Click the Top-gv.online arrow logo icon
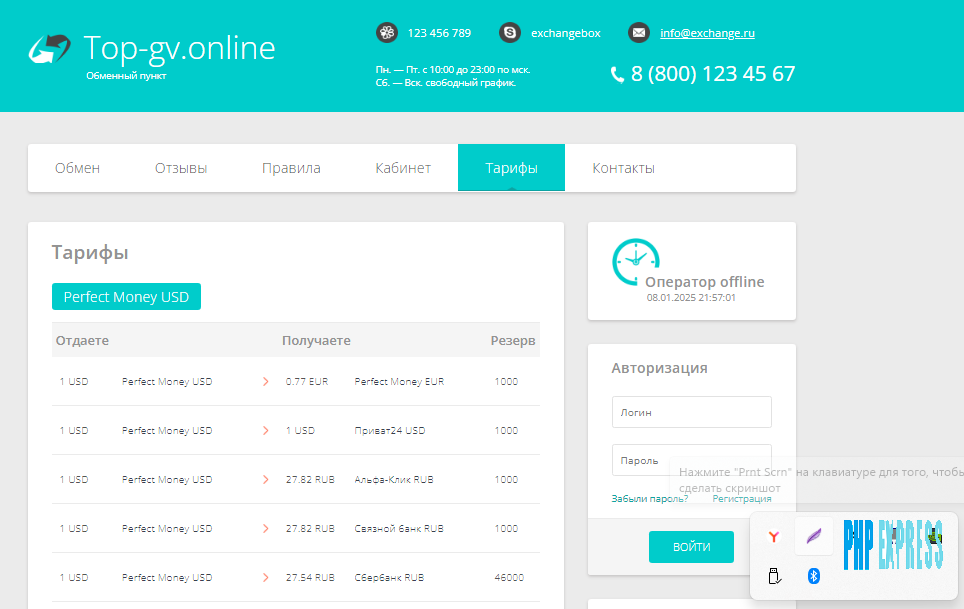Image resolution: width=964 pixels, height=609 pixels. tap(49, 49)
